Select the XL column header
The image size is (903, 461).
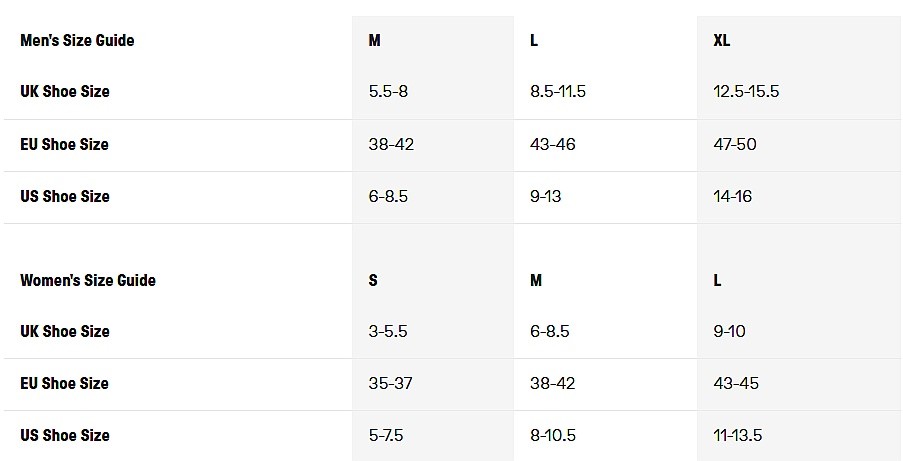[722, 41]
